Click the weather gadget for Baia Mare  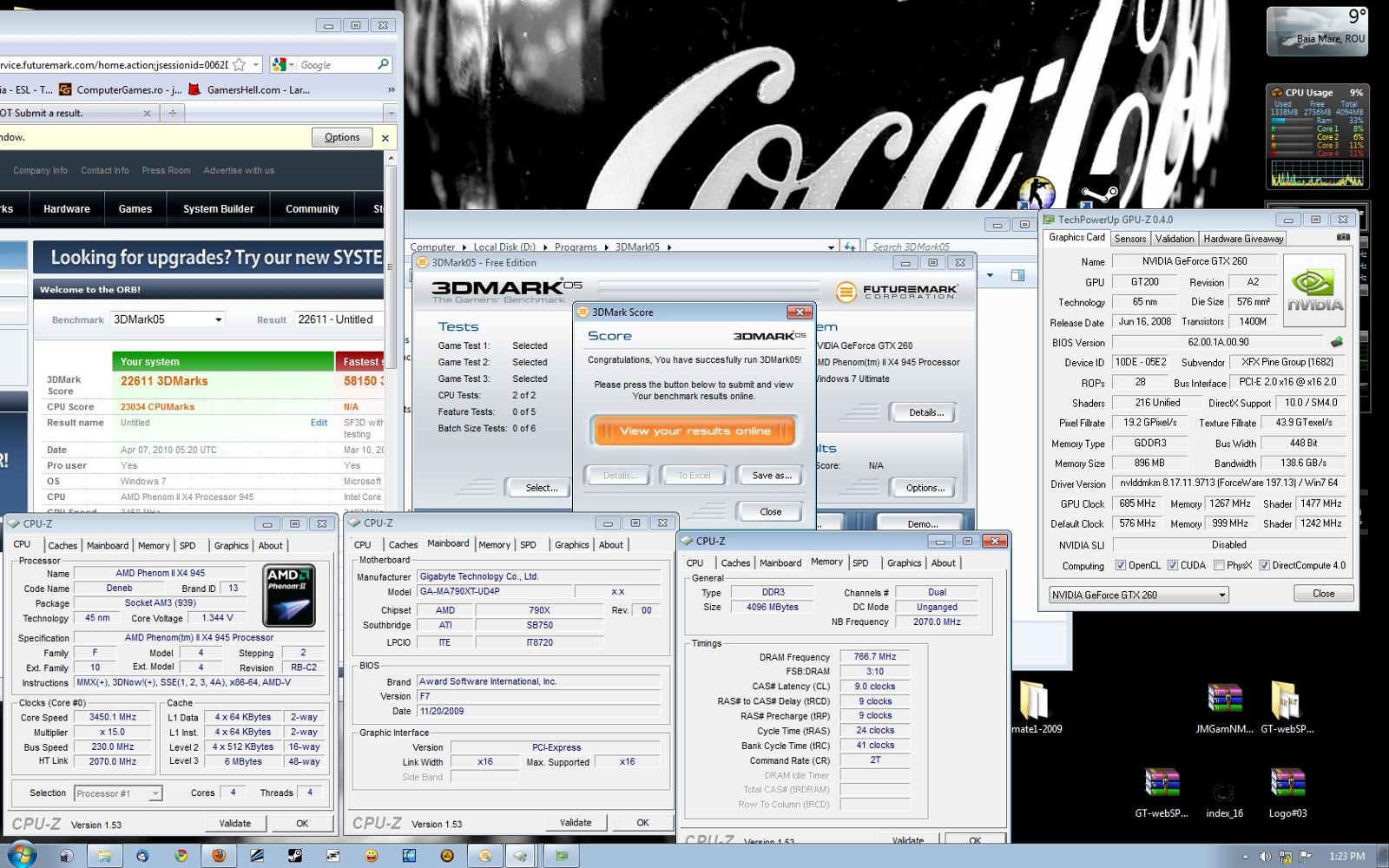click(1317, 31)
